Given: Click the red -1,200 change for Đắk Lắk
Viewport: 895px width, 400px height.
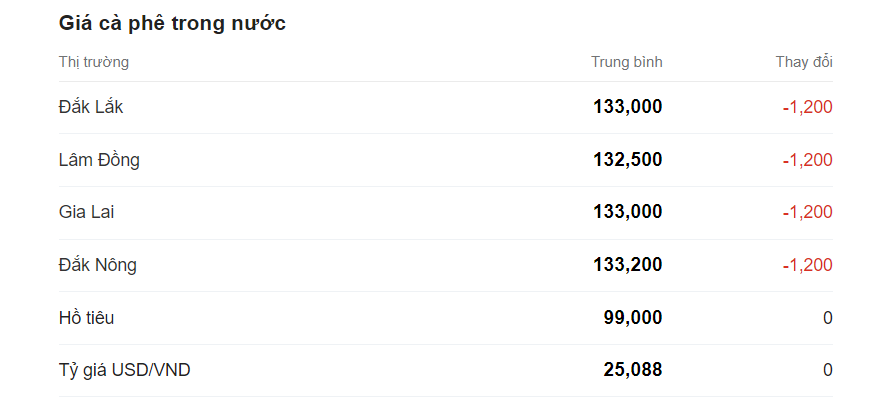Looking at the screenshot, I should coord(807,107).
